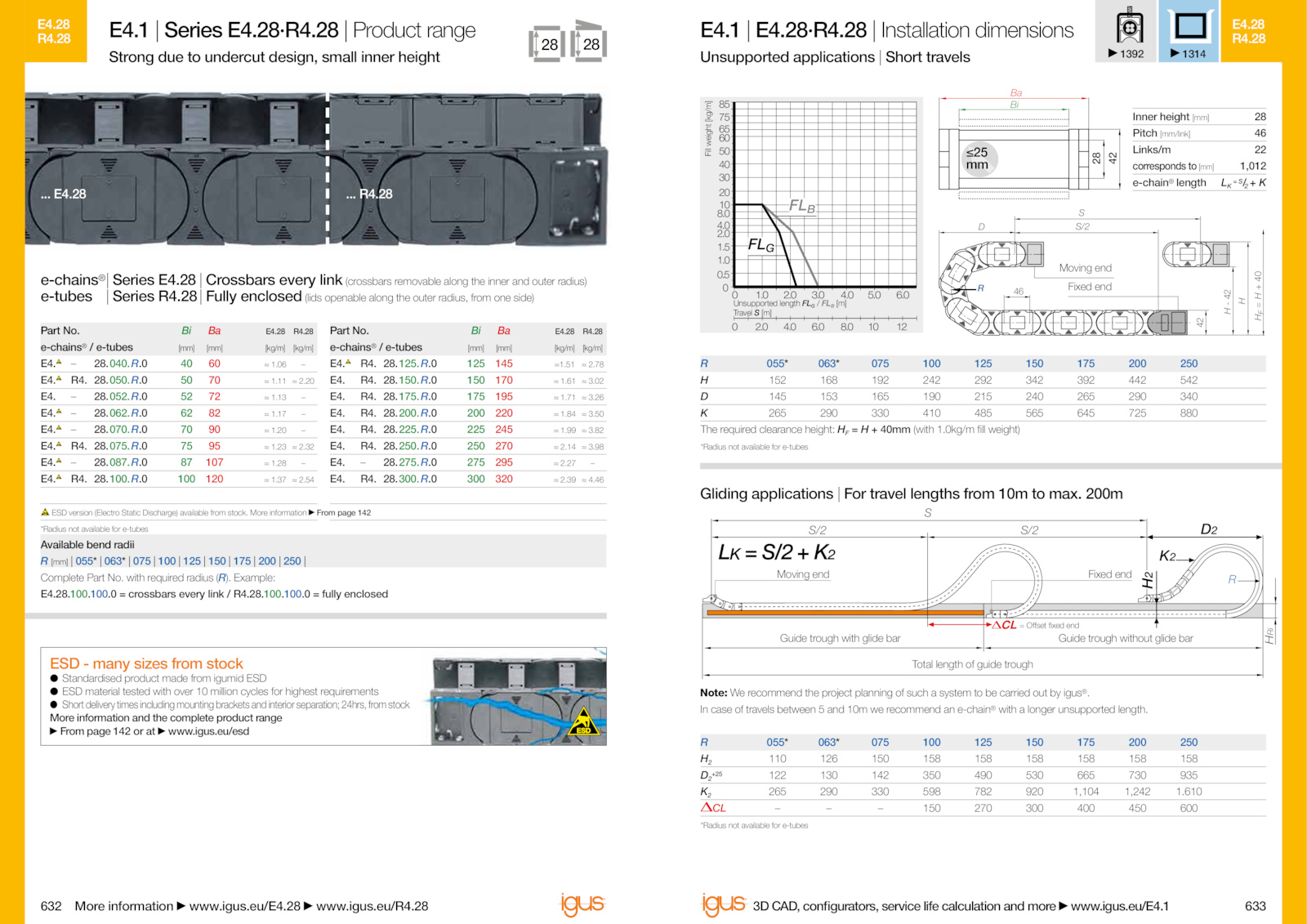Select bend radius 063* in available bend radii
The height and width of the screenshot is (924, 1307).
coord(114,561)
